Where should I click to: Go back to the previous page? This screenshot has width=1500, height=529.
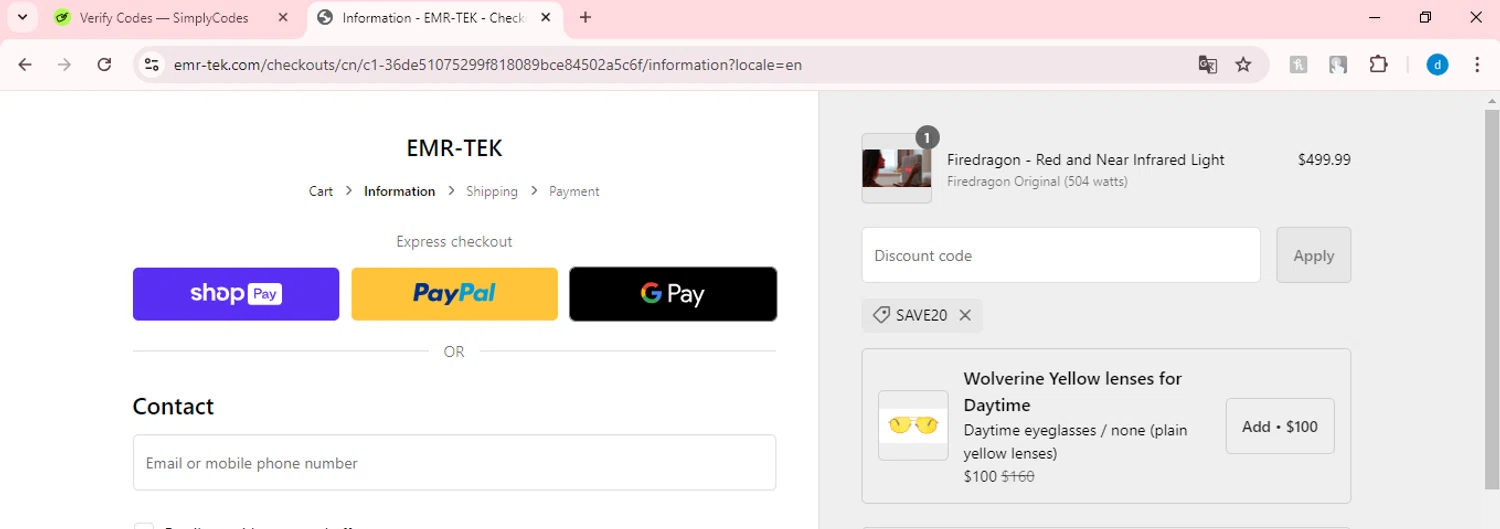pos(25,65)
